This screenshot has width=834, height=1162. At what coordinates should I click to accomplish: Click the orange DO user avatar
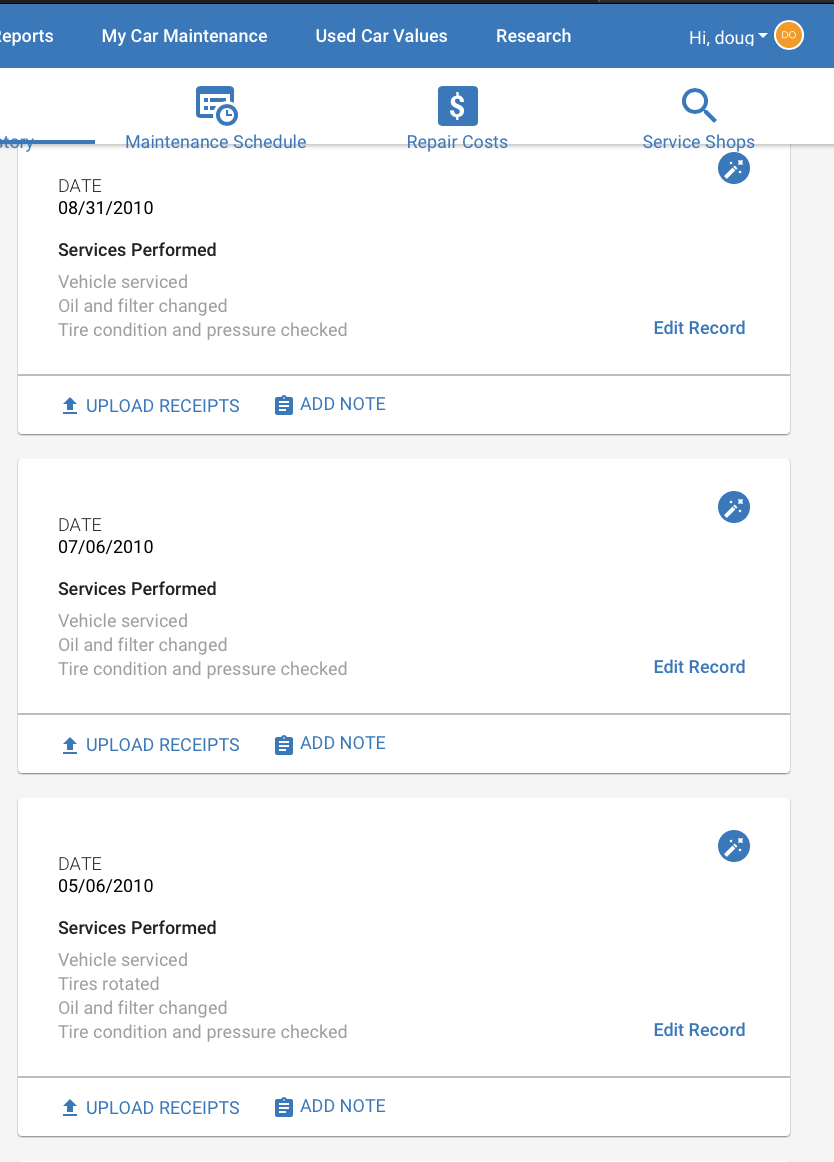[x=789, y=36]
